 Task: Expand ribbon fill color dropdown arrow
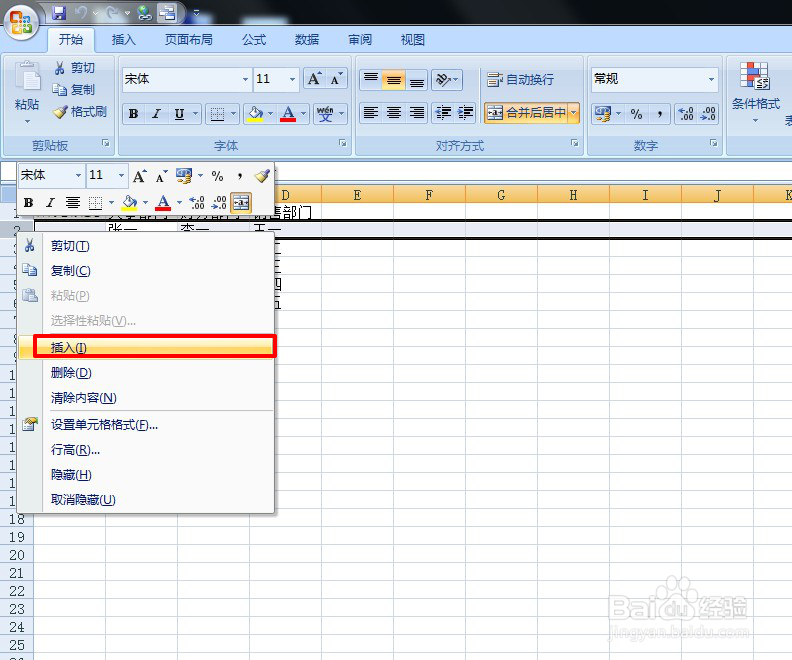pos(270,114)
